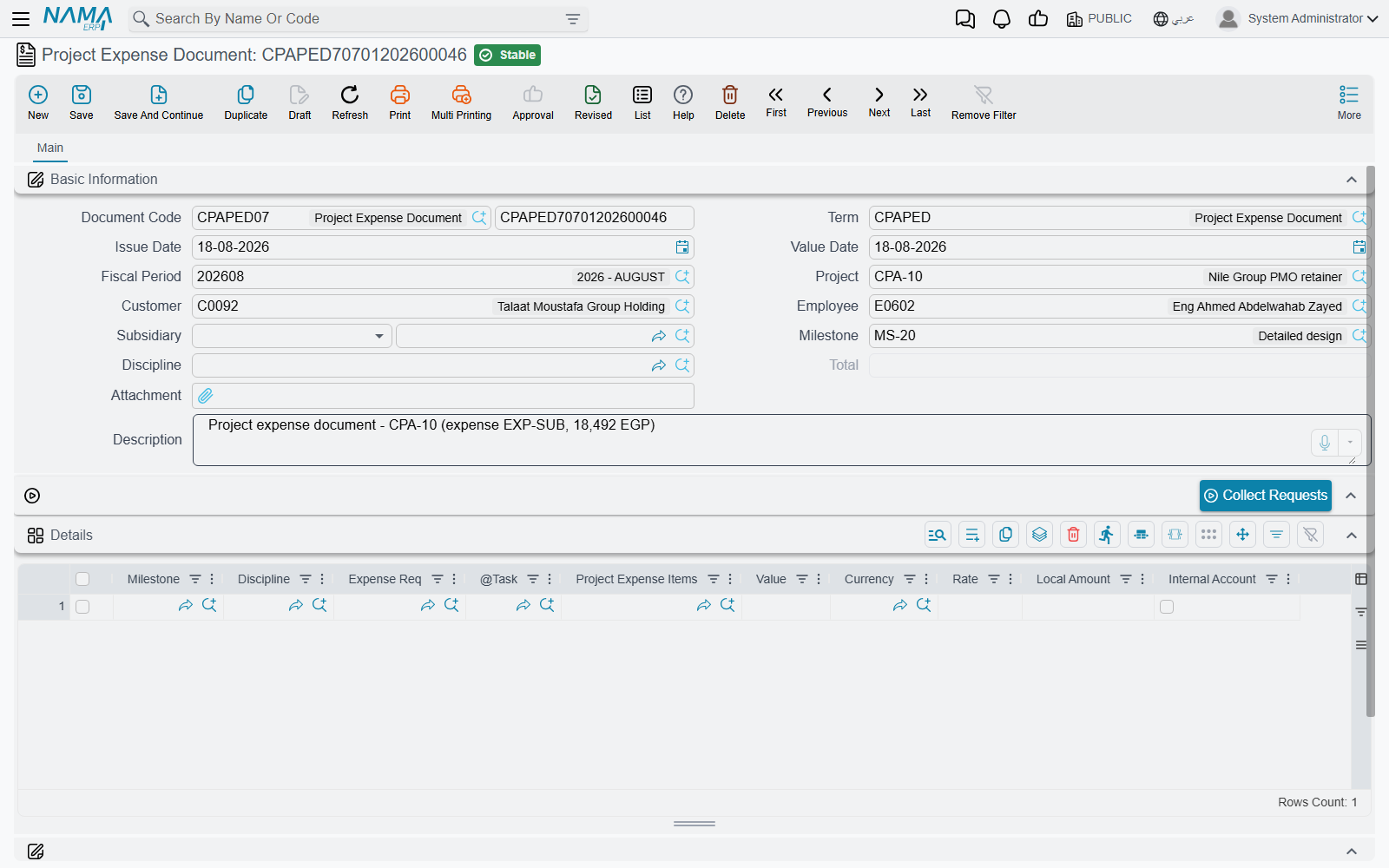This screenshot has height=868, width=1389.
Task: Click the microphone in Description
Action: point(1325,443)
